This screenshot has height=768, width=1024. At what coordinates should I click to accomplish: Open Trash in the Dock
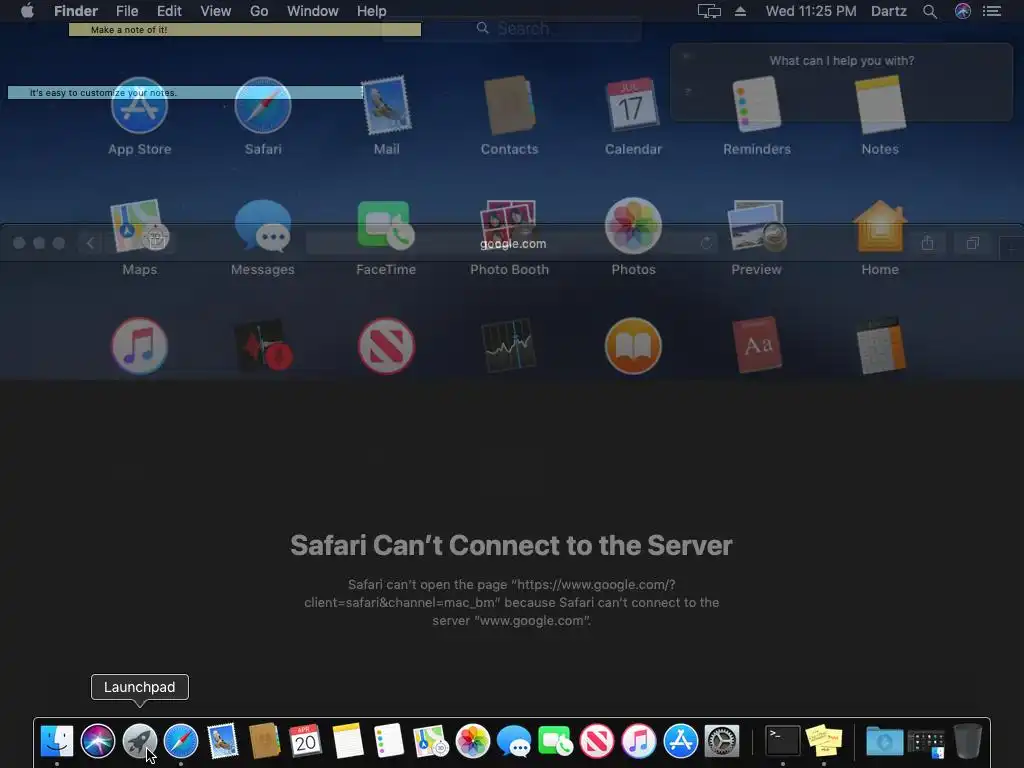click(x=968, y=741)
